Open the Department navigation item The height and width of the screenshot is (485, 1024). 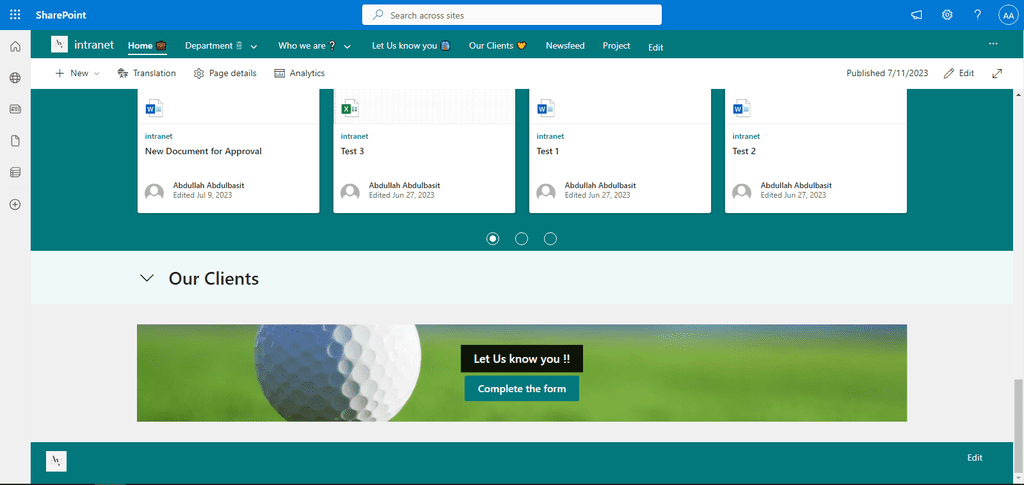tap(213, 46)
